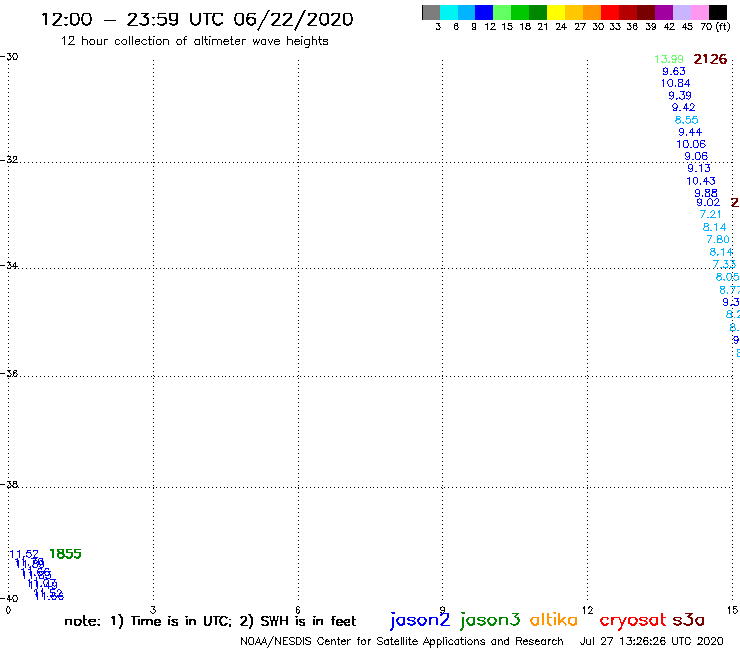Viewport: 740px width, 650px height.
Task: Select the altika satellite legend label
Action: pos(554,620)
